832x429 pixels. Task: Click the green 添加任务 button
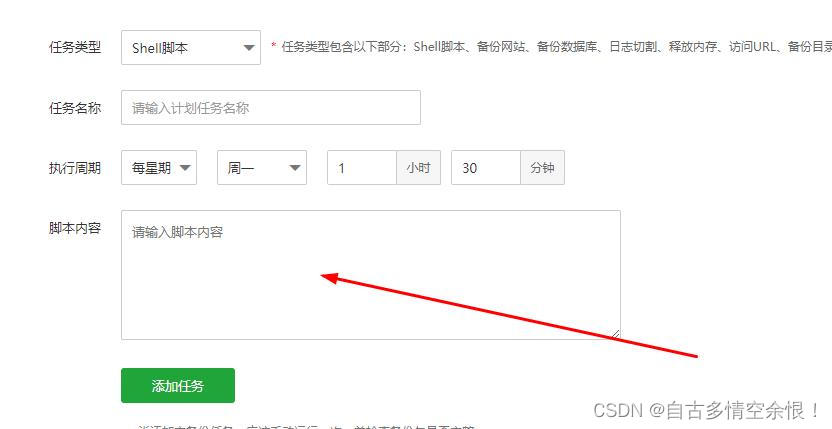178,385
